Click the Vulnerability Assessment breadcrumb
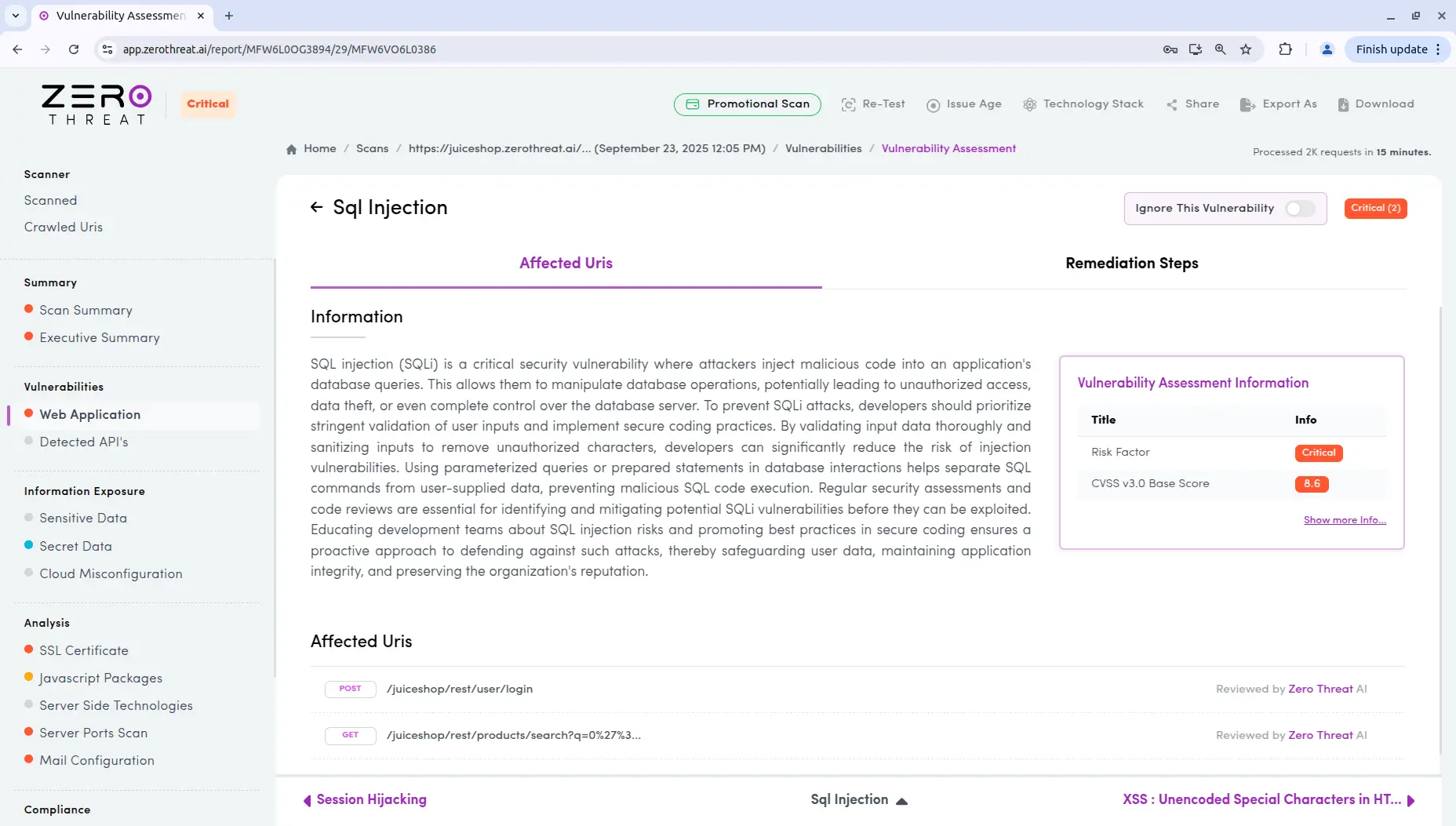The width and height of the screenshot is (1456, 826). (x=948, y=149)
